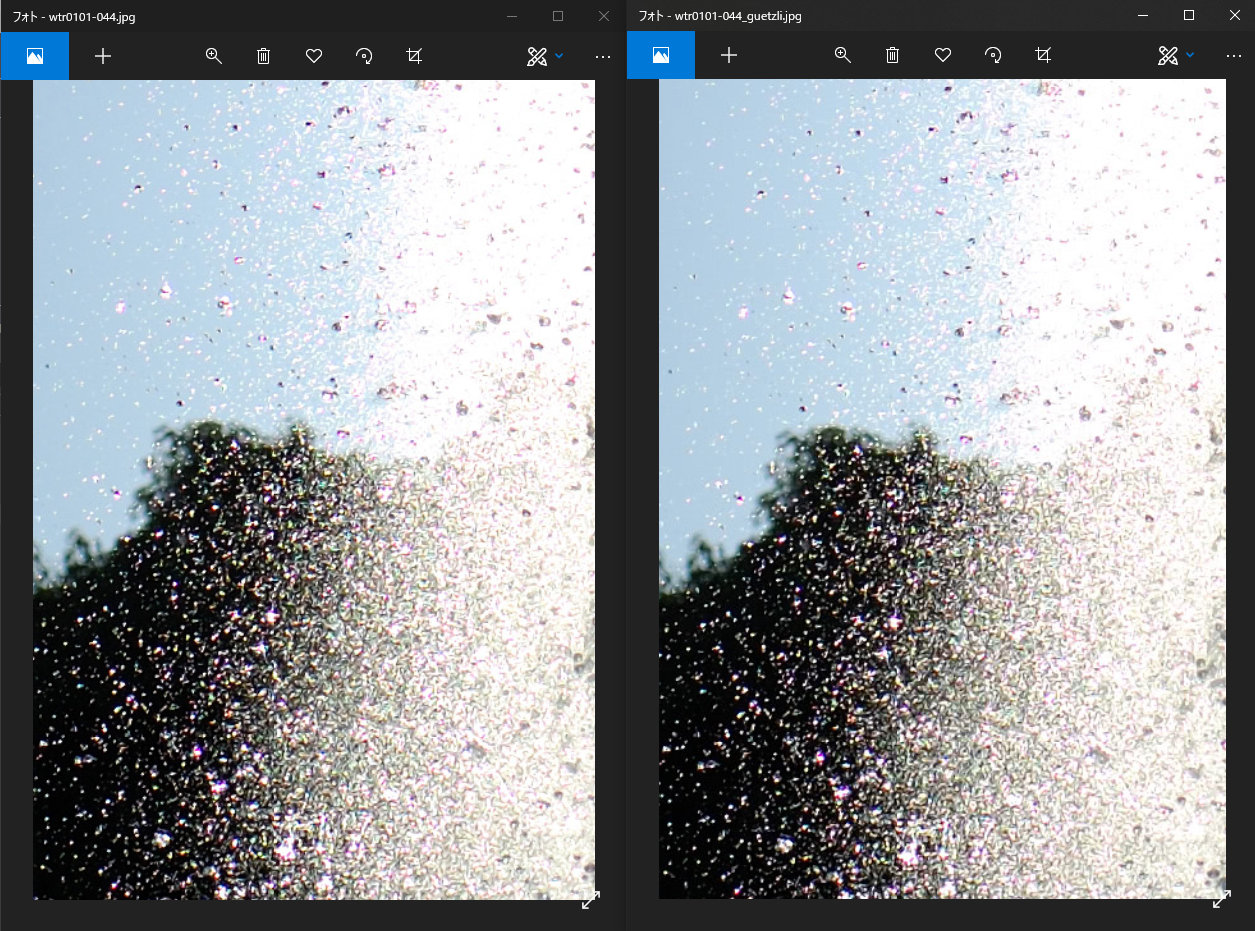Crop the right guetzli photo
This screenshot has height=931, width=1255.
pyautogui.click(x=1043, y=56)
